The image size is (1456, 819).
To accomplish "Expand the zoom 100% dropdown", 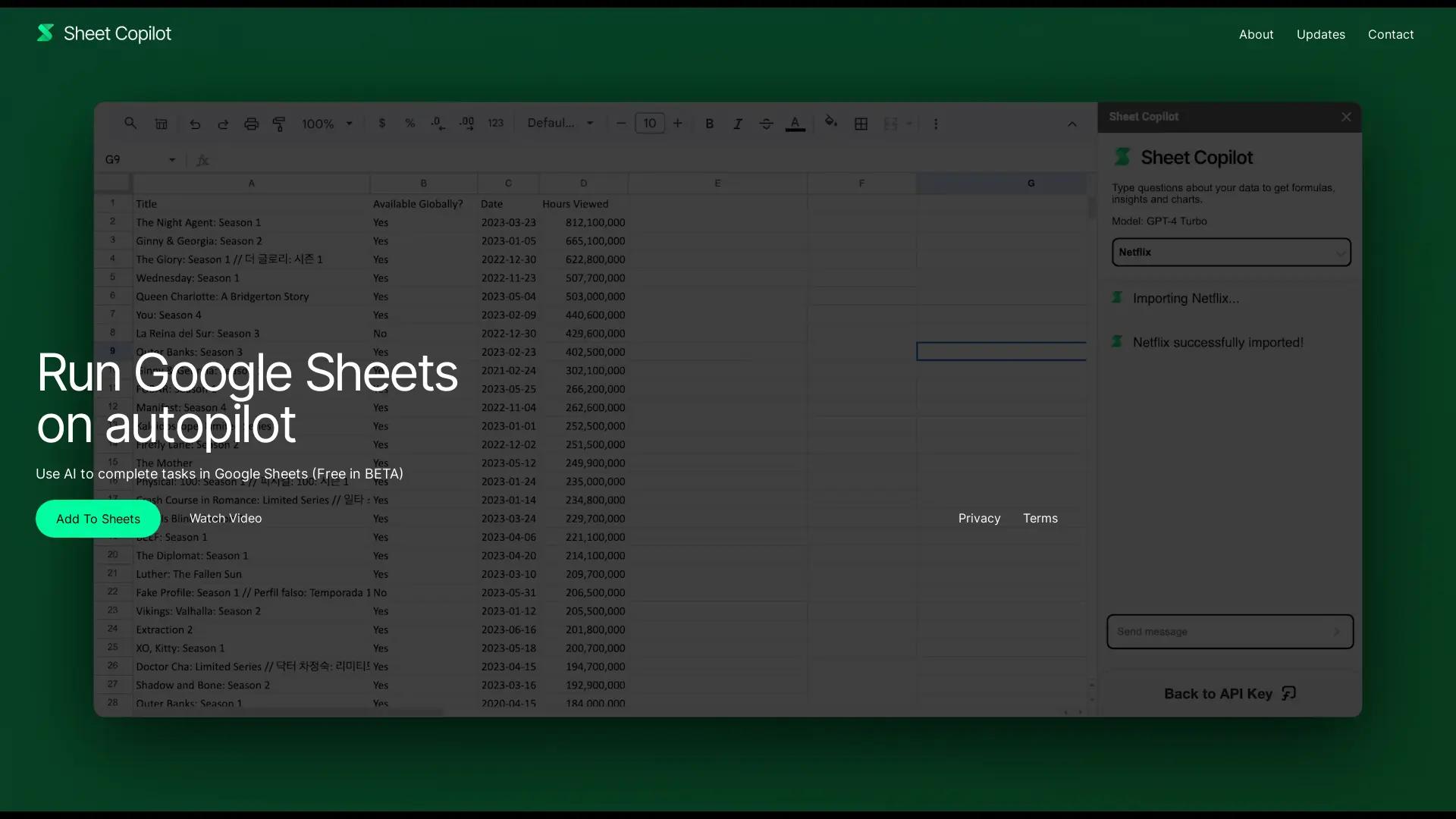I will point(328,123).
